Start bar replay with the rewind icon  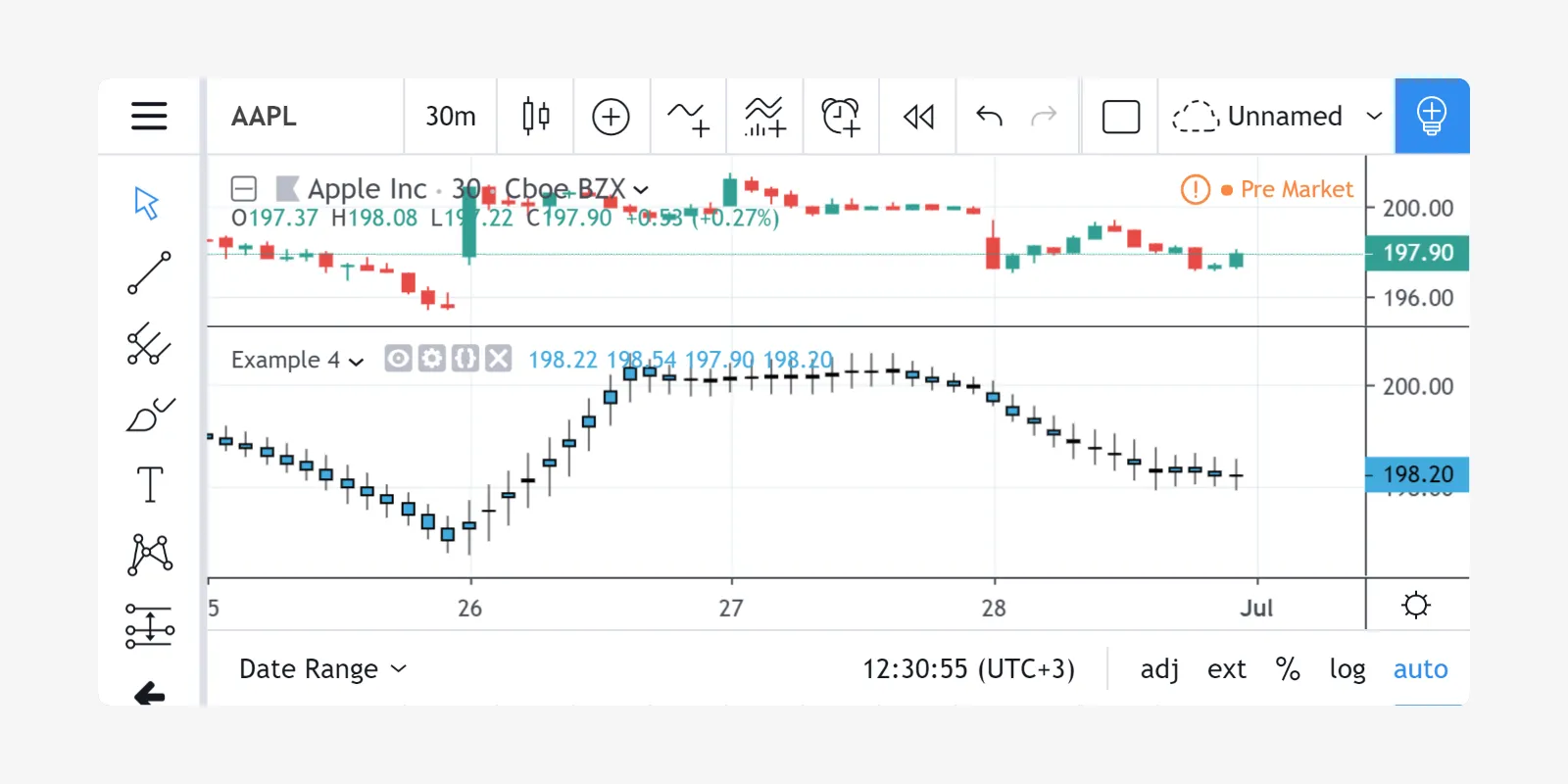918,116
